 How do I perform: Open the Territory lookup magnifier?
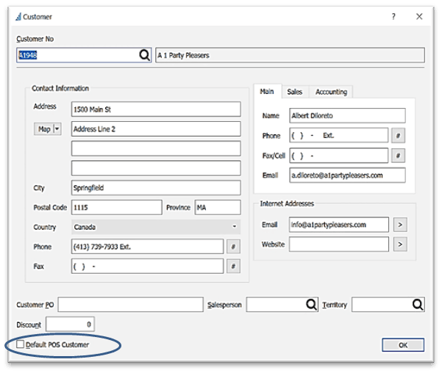point(417,304)
